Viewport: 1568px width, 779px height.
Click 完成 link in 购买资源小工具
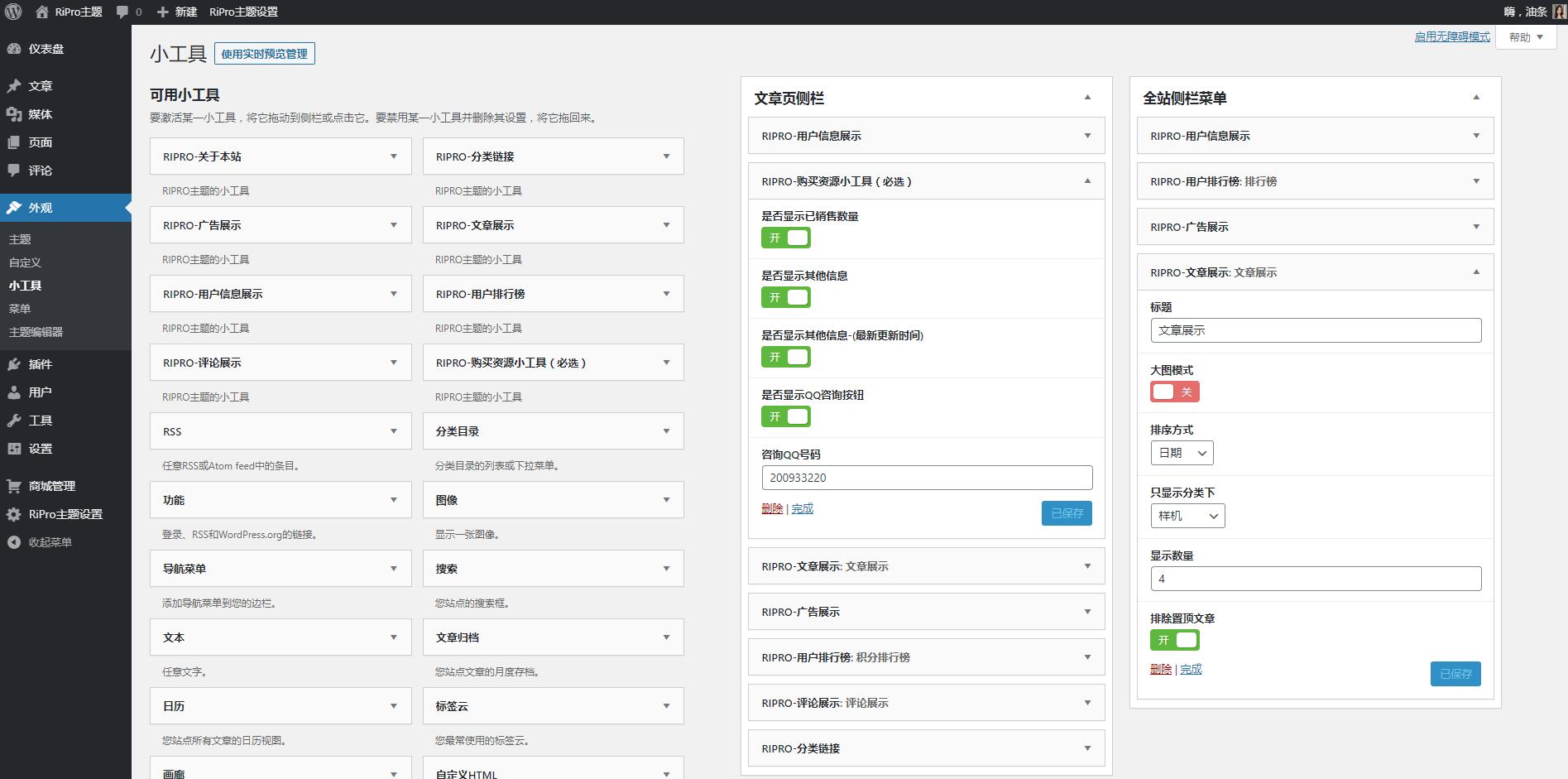pos(802,508)
